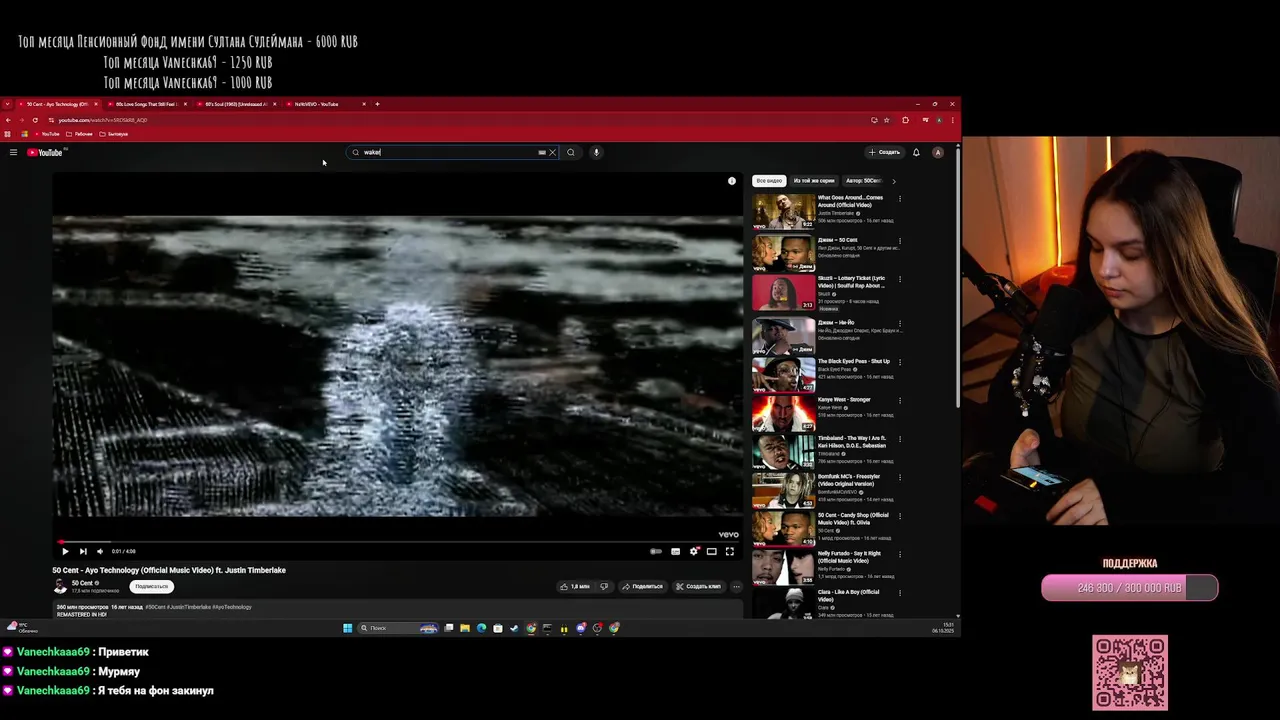The image size is (1280, 720).
Task: Click the Windows taskbar search box
Action: click(x=398, y=628)
